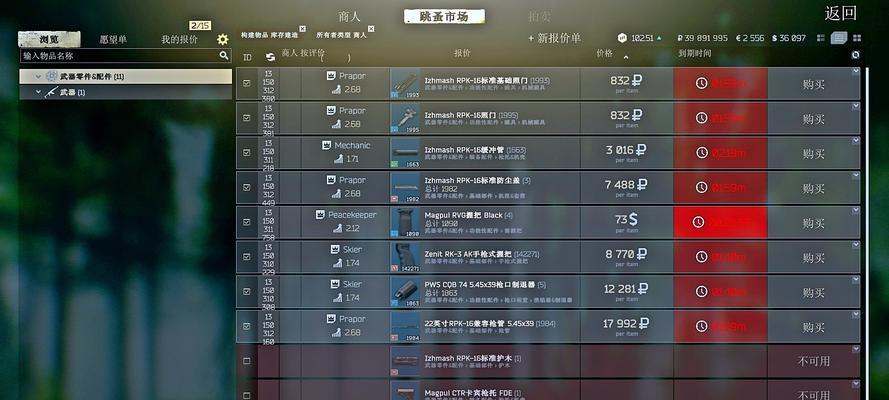This screenshot has height=400, width=889.
Task: Open the filter settings gear icon
Action: coord(223,39)
